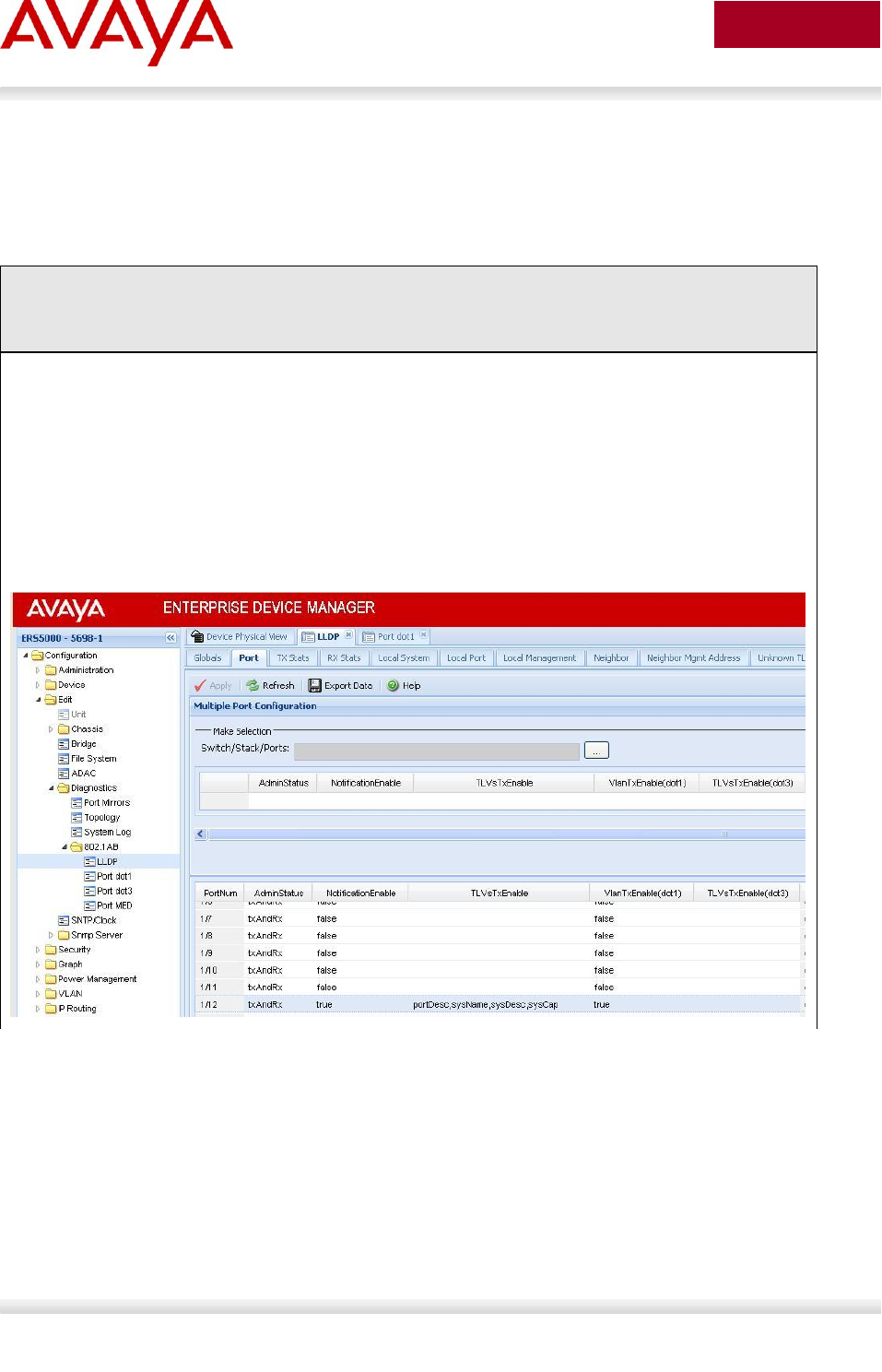Click the Export Data button label
The height and width of the screenshot is (1372, 882).
click(348, 686)
